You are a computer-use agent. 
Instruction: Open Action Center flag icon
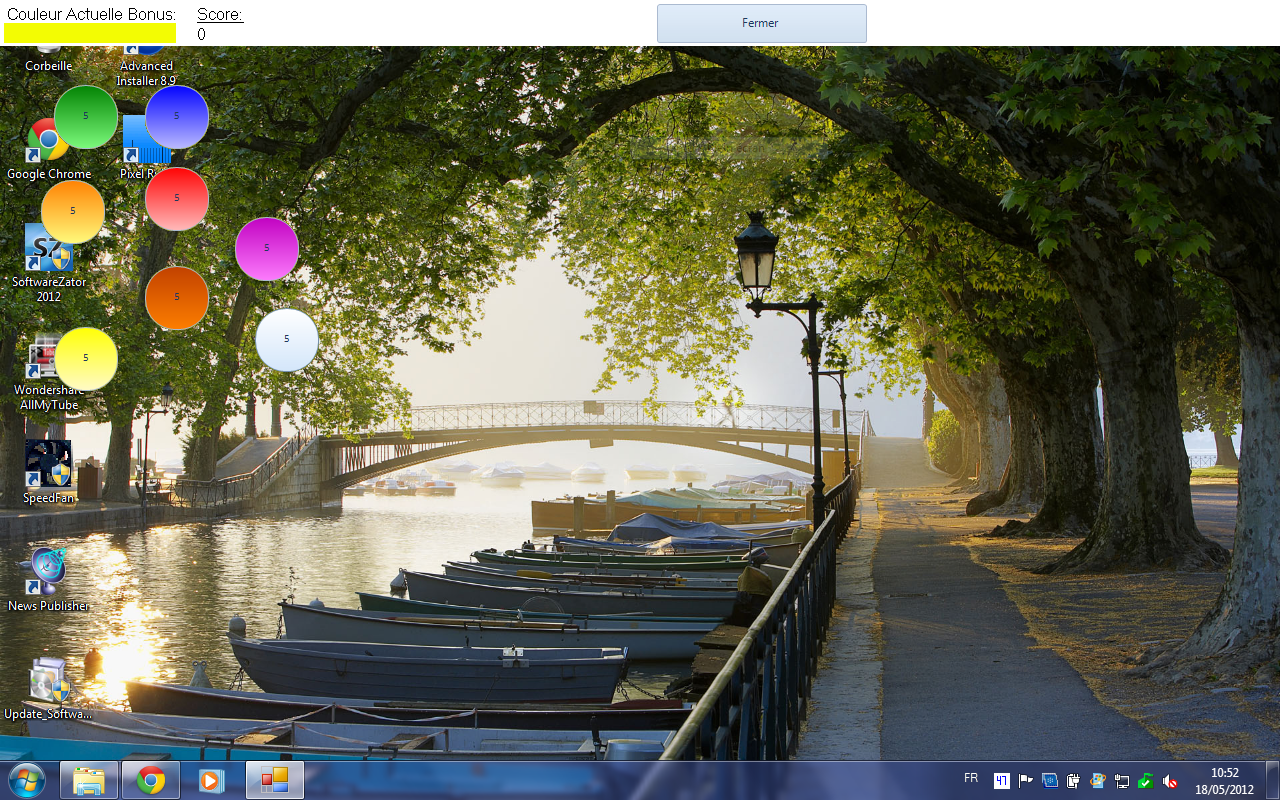(x=1026, y=781)
